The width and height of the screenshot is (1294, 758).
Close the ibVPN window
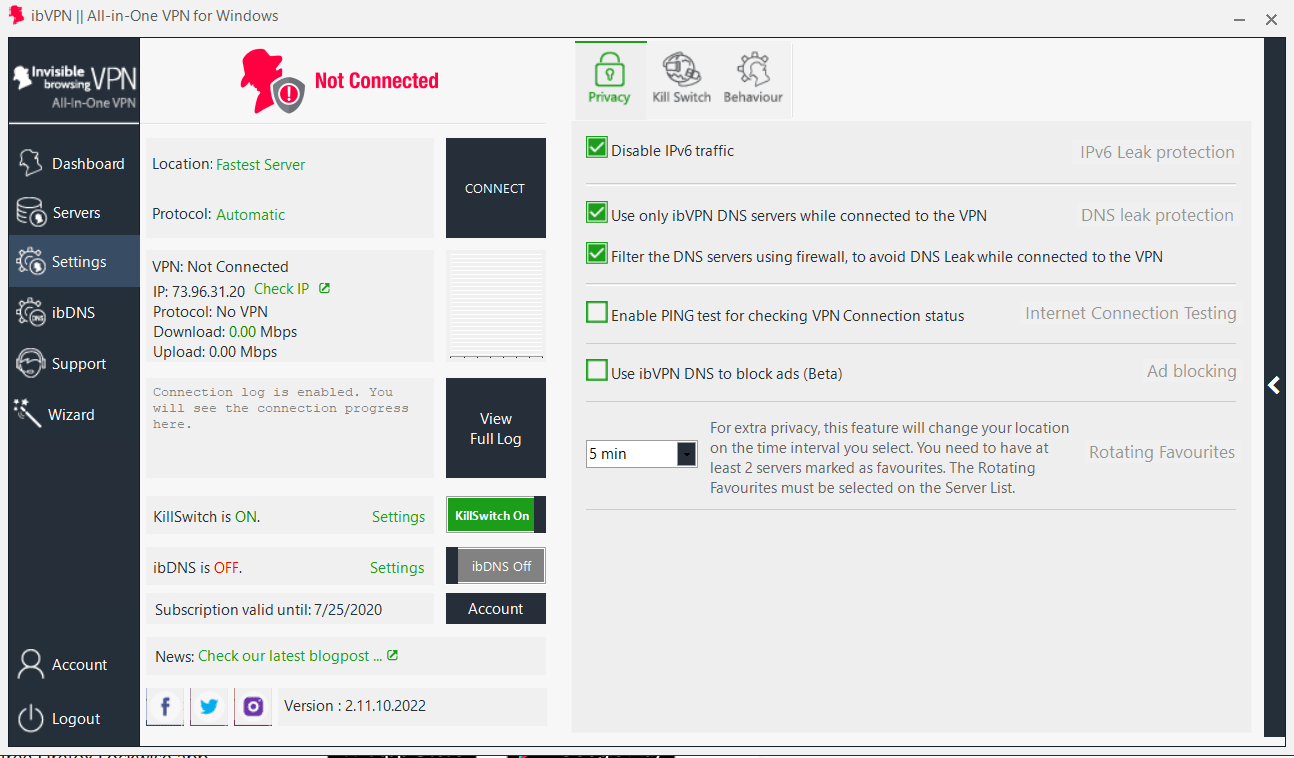1271,18
